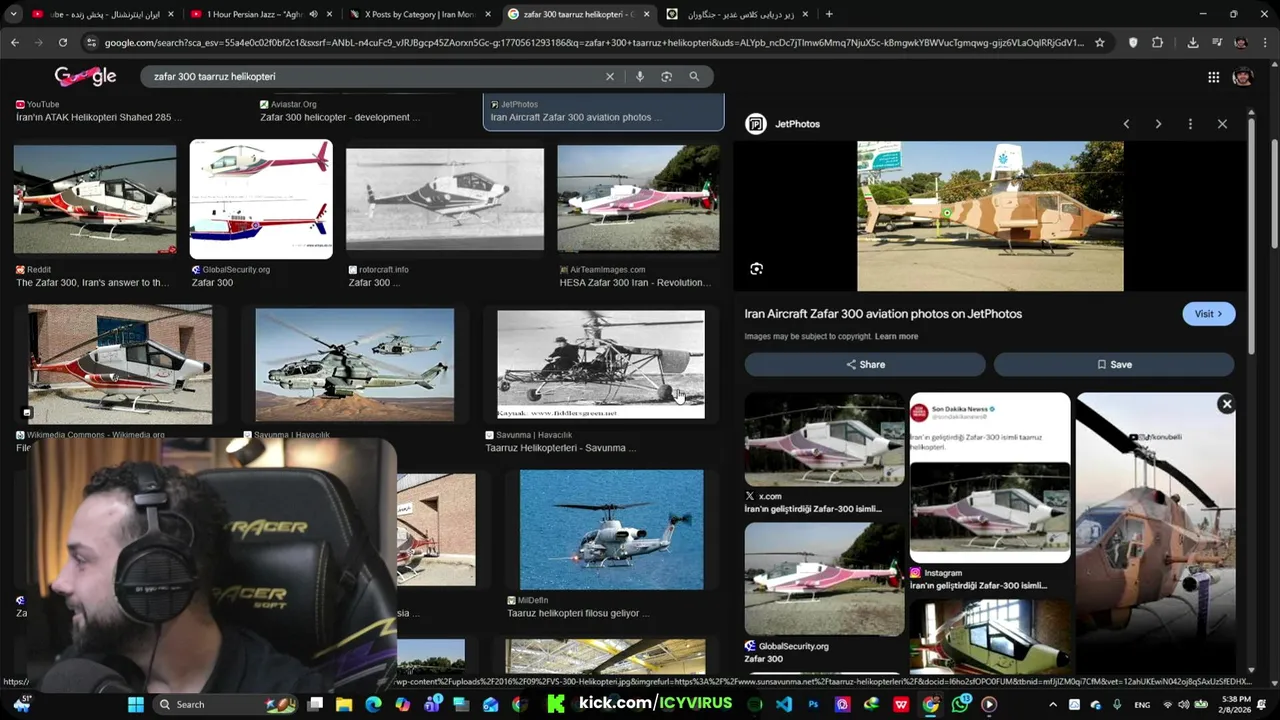This screenshot has height=720, width=1280.
Task: Close the JetPhotos image preview panel
Action: pos(1222,124)
